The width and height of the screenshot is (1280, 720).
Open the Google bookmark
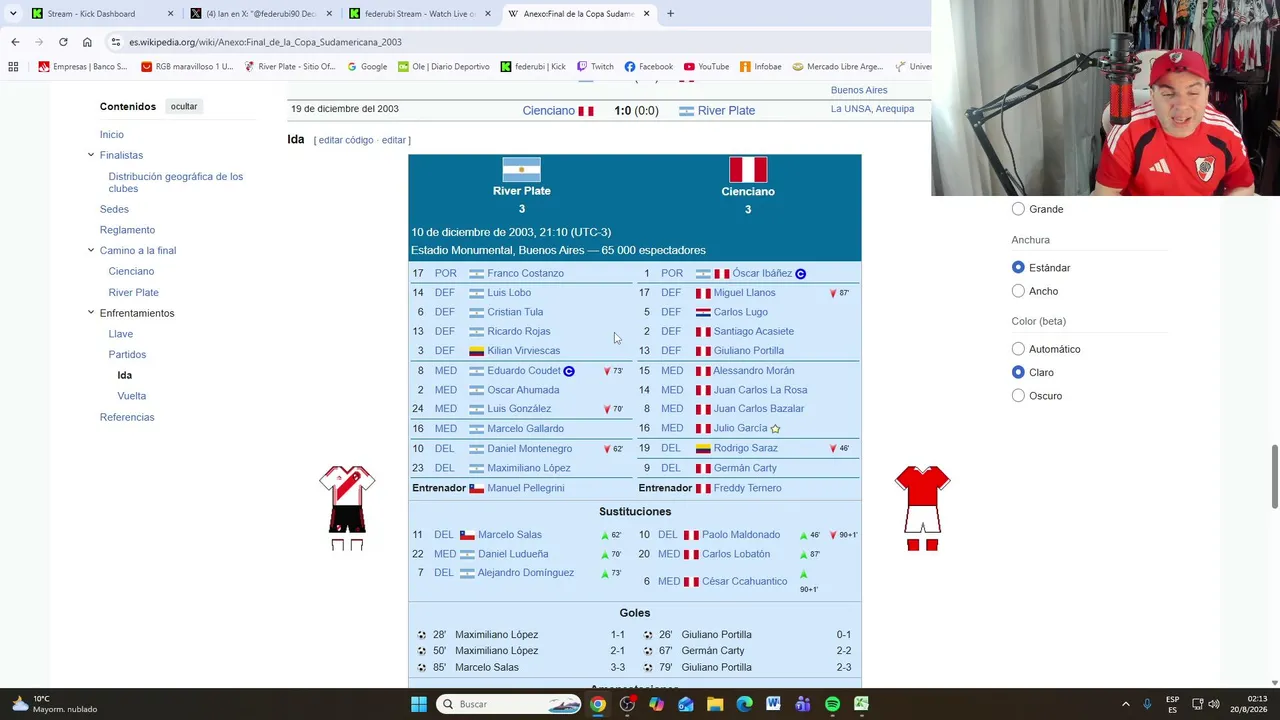367,67
